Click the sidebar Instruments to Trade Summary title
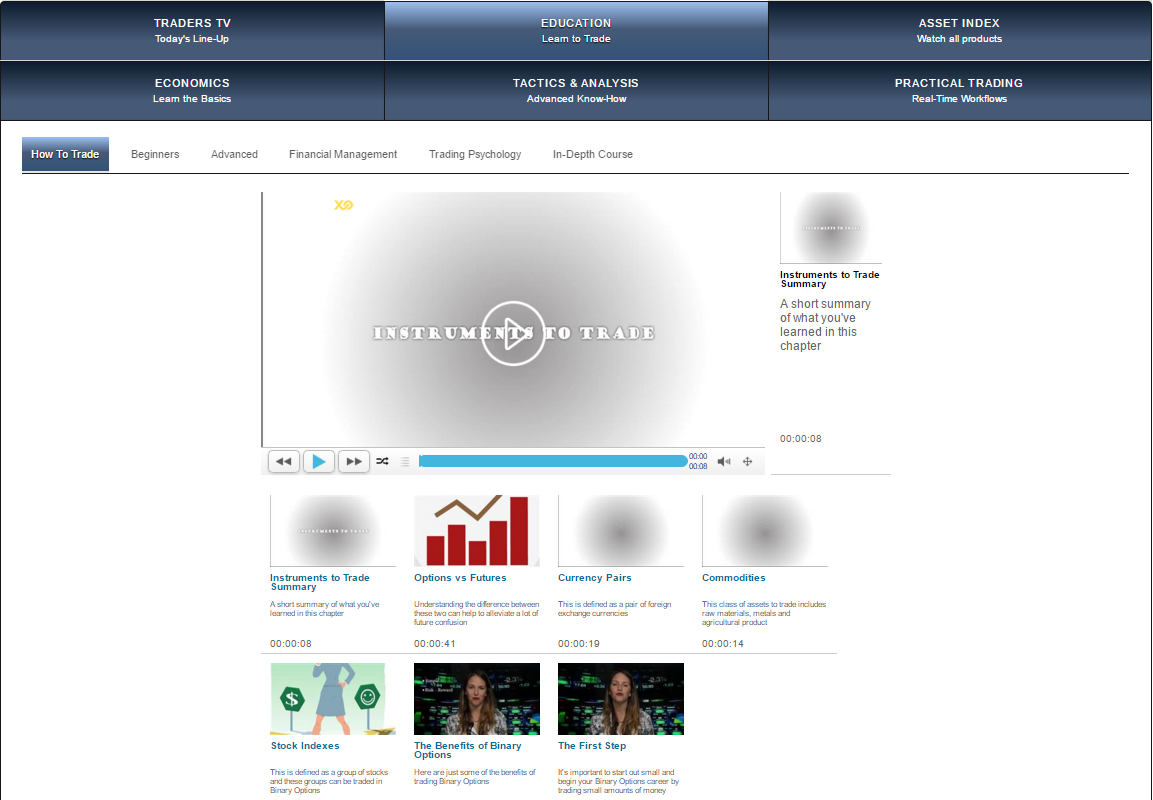This screenshot has width=1153, height=800. (829, 279)
